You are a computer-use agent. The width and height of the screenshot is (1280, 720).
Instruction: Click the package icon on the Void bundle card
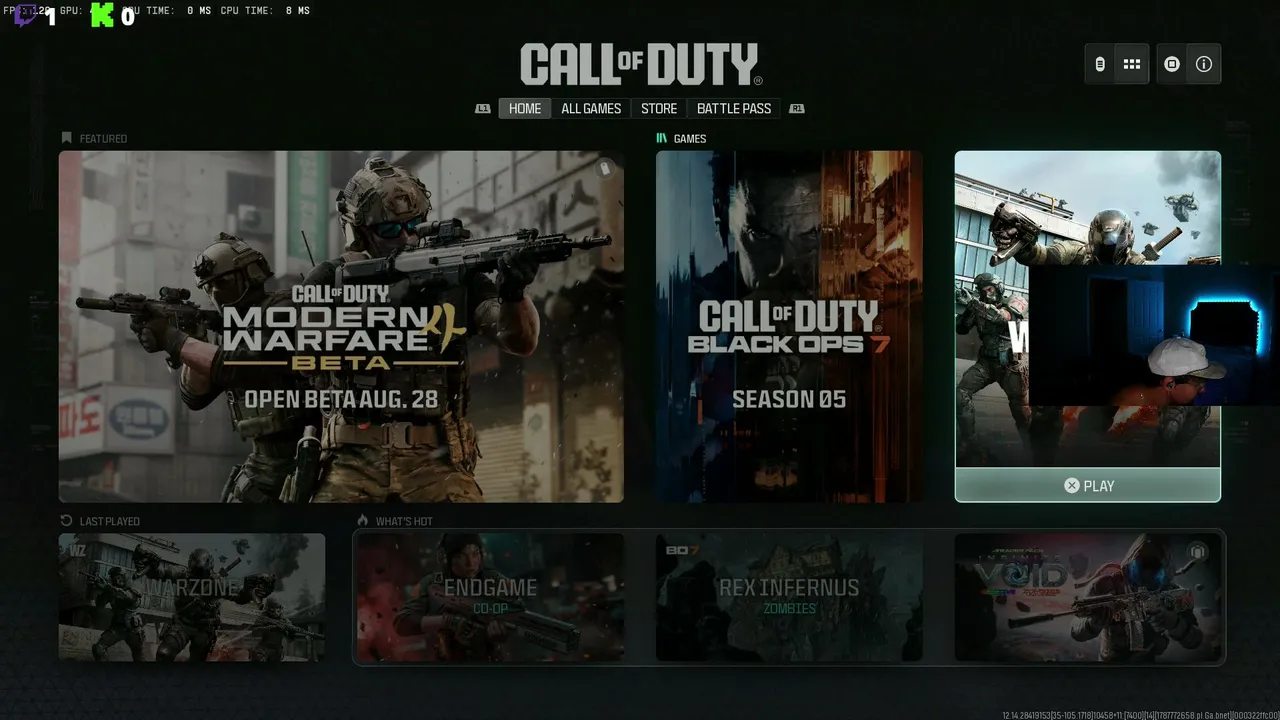click(x=1197, y=552)
